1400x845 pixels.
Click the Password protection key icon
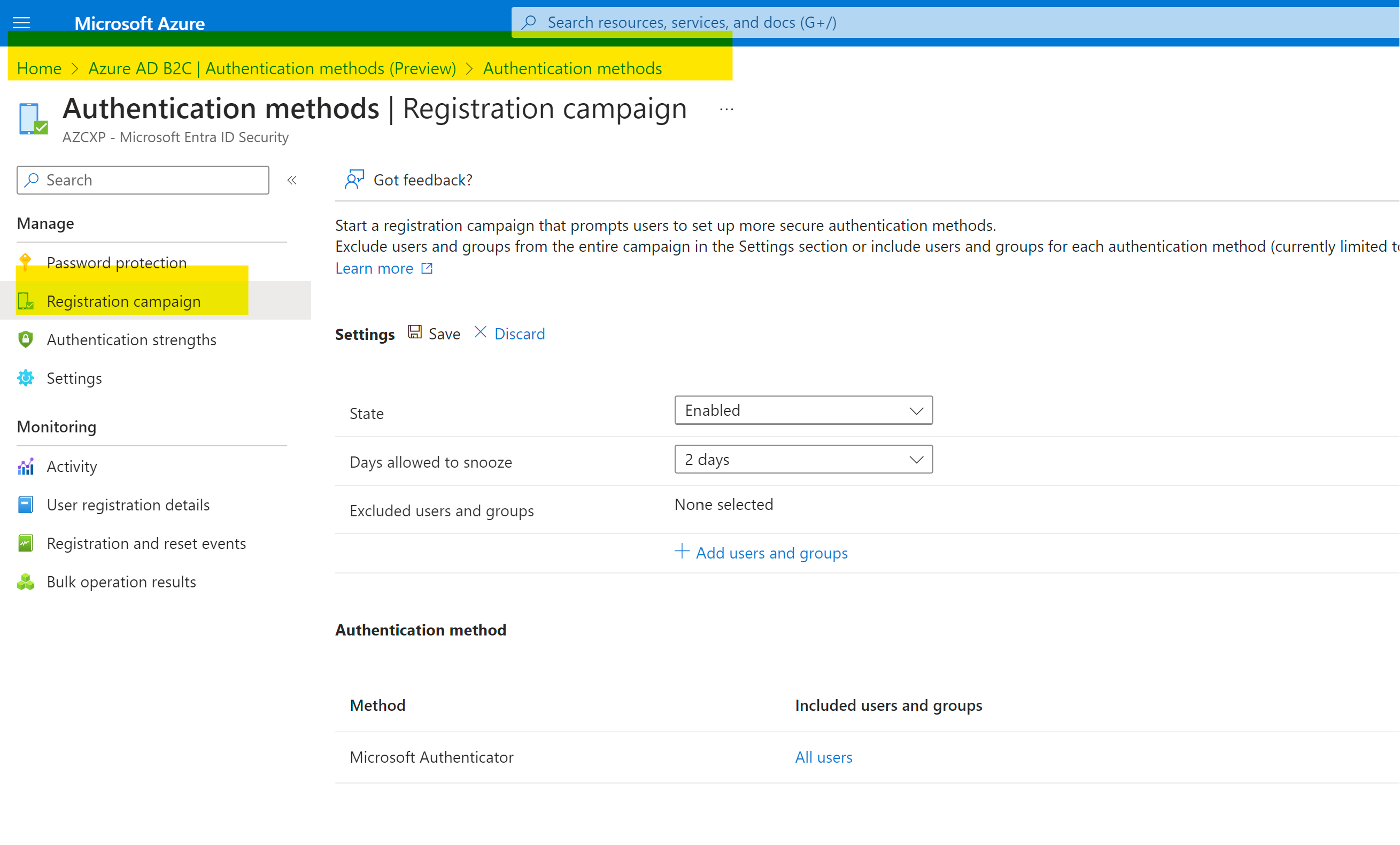pyautogui.click(x=25, y=262)
